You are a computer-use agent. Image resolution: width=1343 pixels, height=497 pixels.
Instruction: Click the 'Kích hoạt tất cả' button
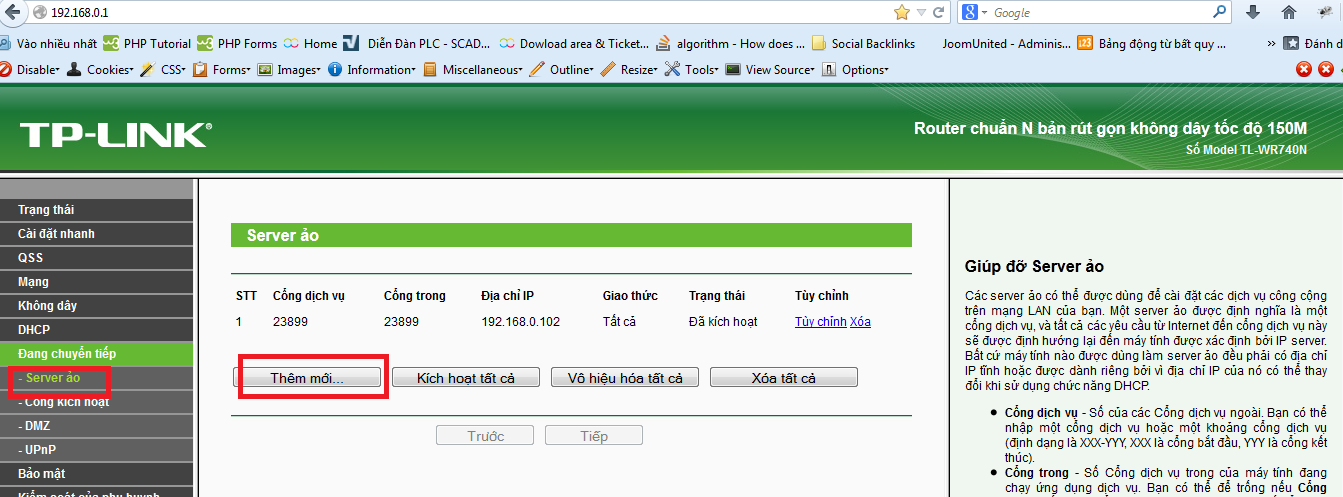click(x=466, y=378)
